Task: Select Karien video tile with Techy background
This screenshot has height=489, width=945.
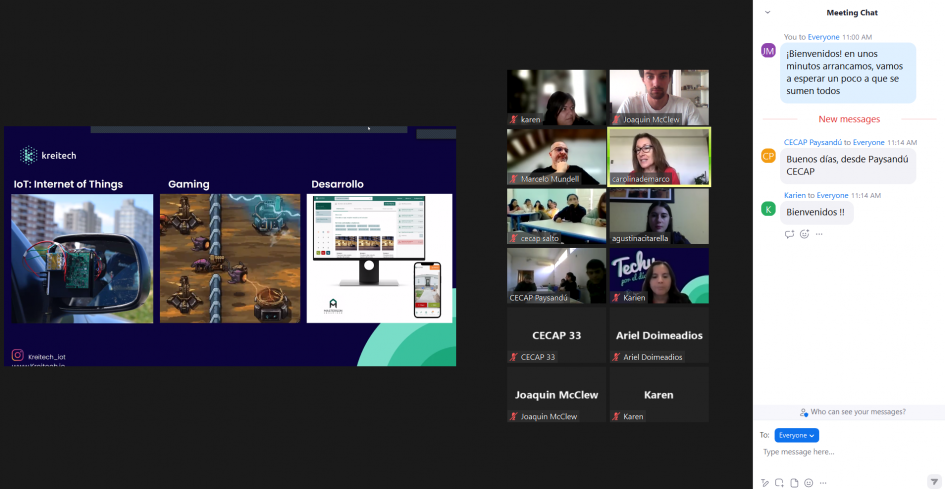Action: (x=659, y=276)
